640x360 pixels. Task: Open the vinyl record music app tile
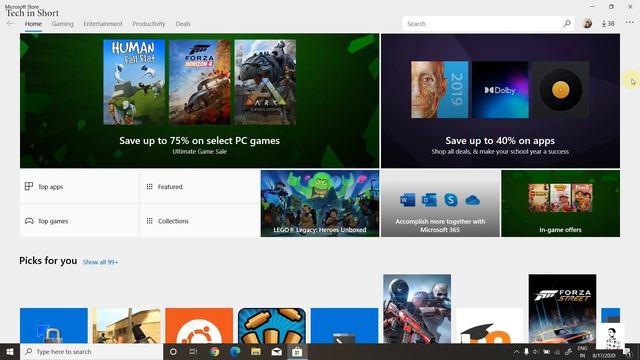pyautogui.click(x=560, y=90)
